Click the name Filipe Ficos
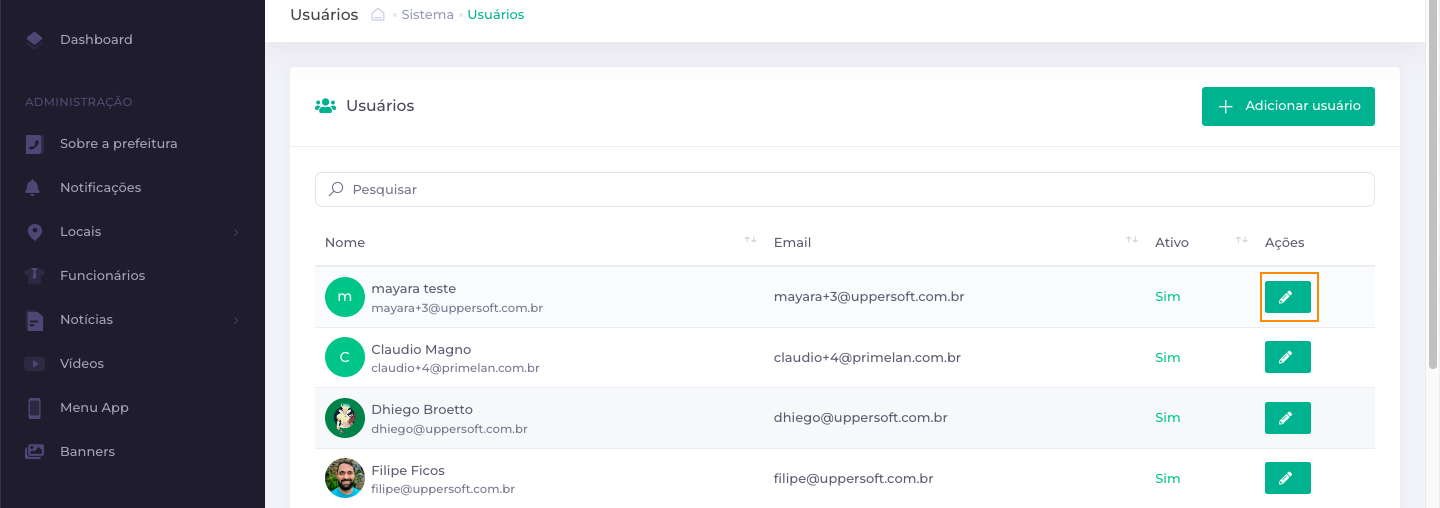This screenshot has height=508, width=1440. tap(408, 470)
